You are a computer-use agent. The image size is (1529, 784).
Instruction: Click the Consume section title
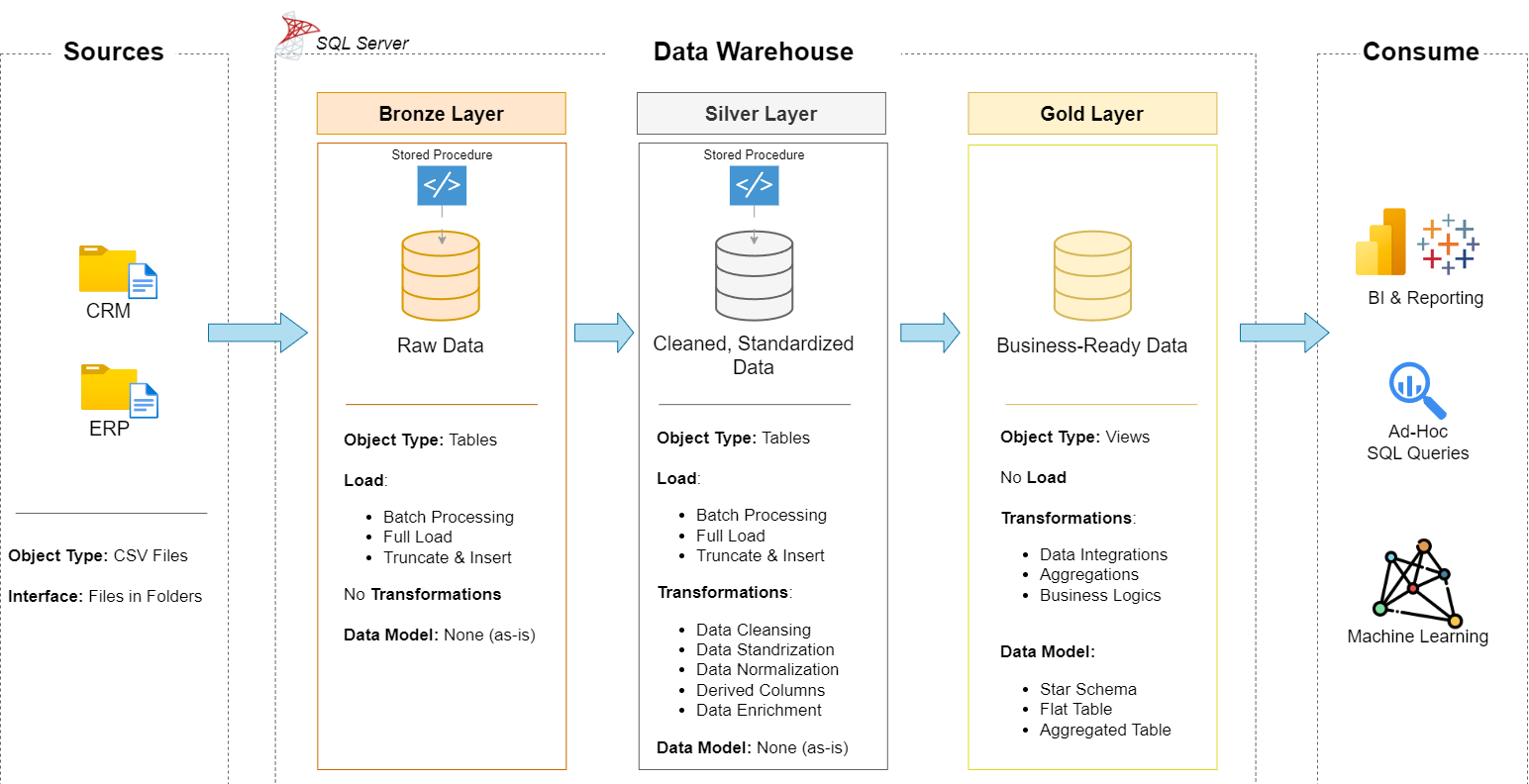[1421, 50]
